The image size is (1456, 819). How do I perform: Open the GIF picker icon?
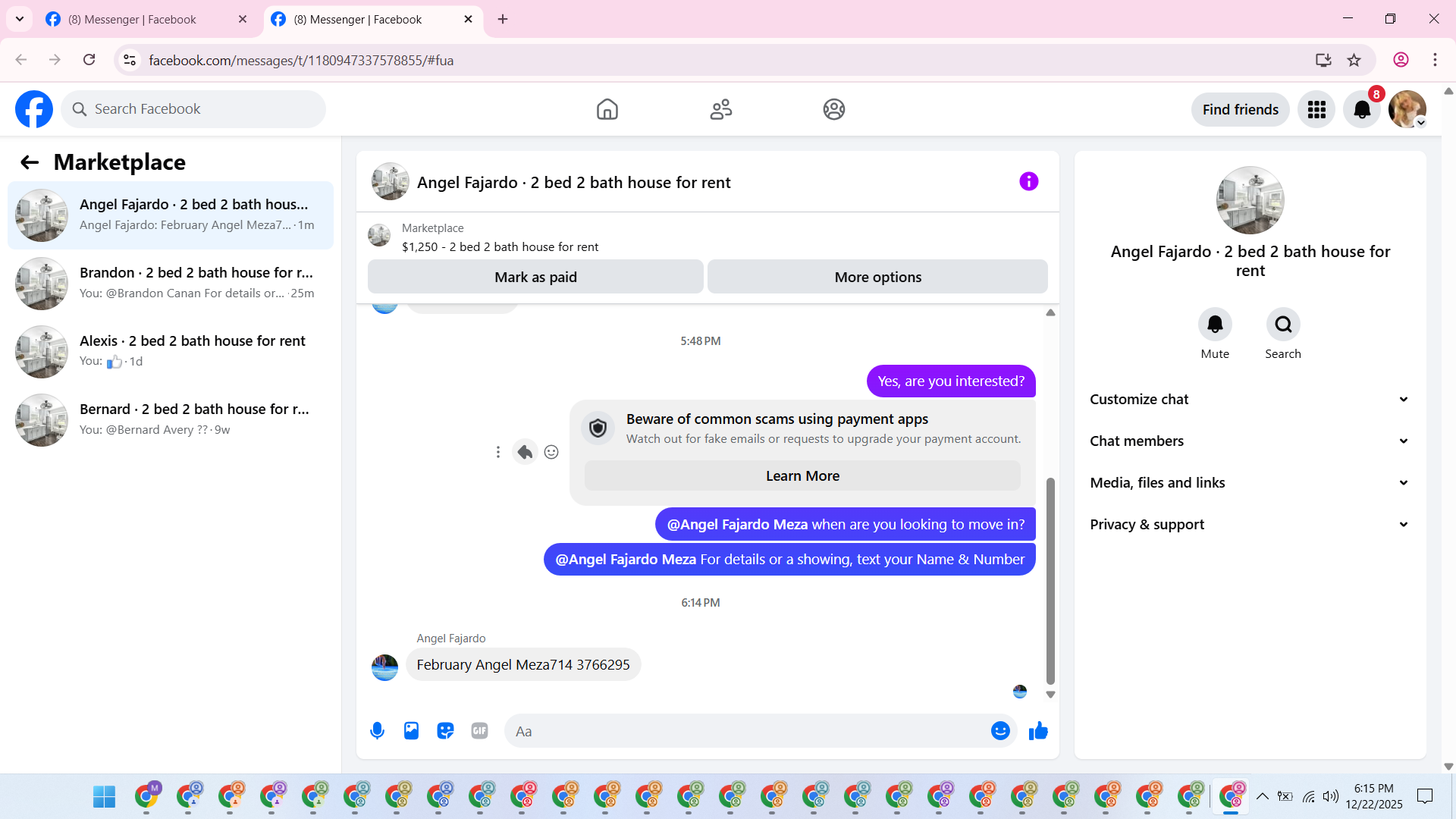[479, 731]
